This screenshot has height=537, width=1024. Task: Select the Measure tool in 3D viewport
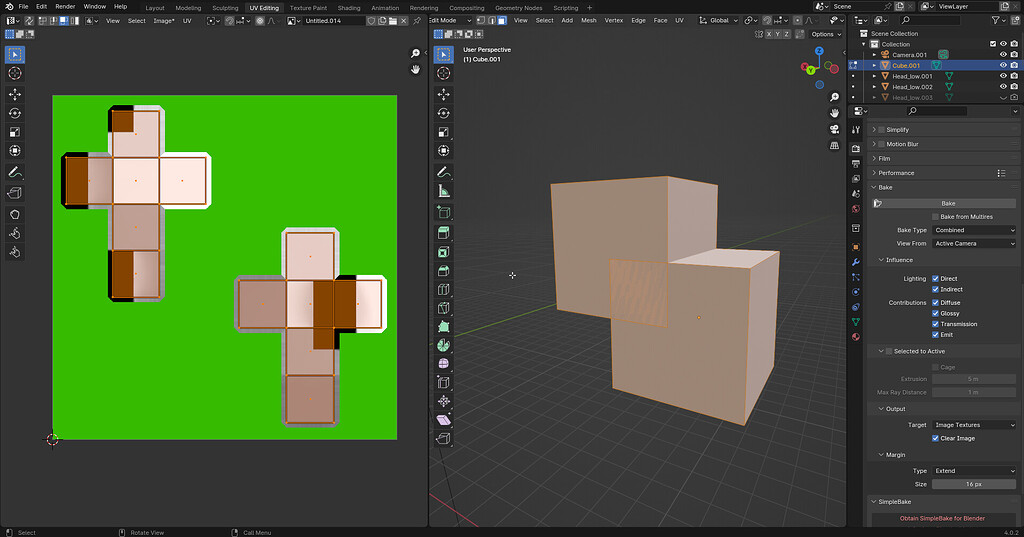click(x=443, y=191)
